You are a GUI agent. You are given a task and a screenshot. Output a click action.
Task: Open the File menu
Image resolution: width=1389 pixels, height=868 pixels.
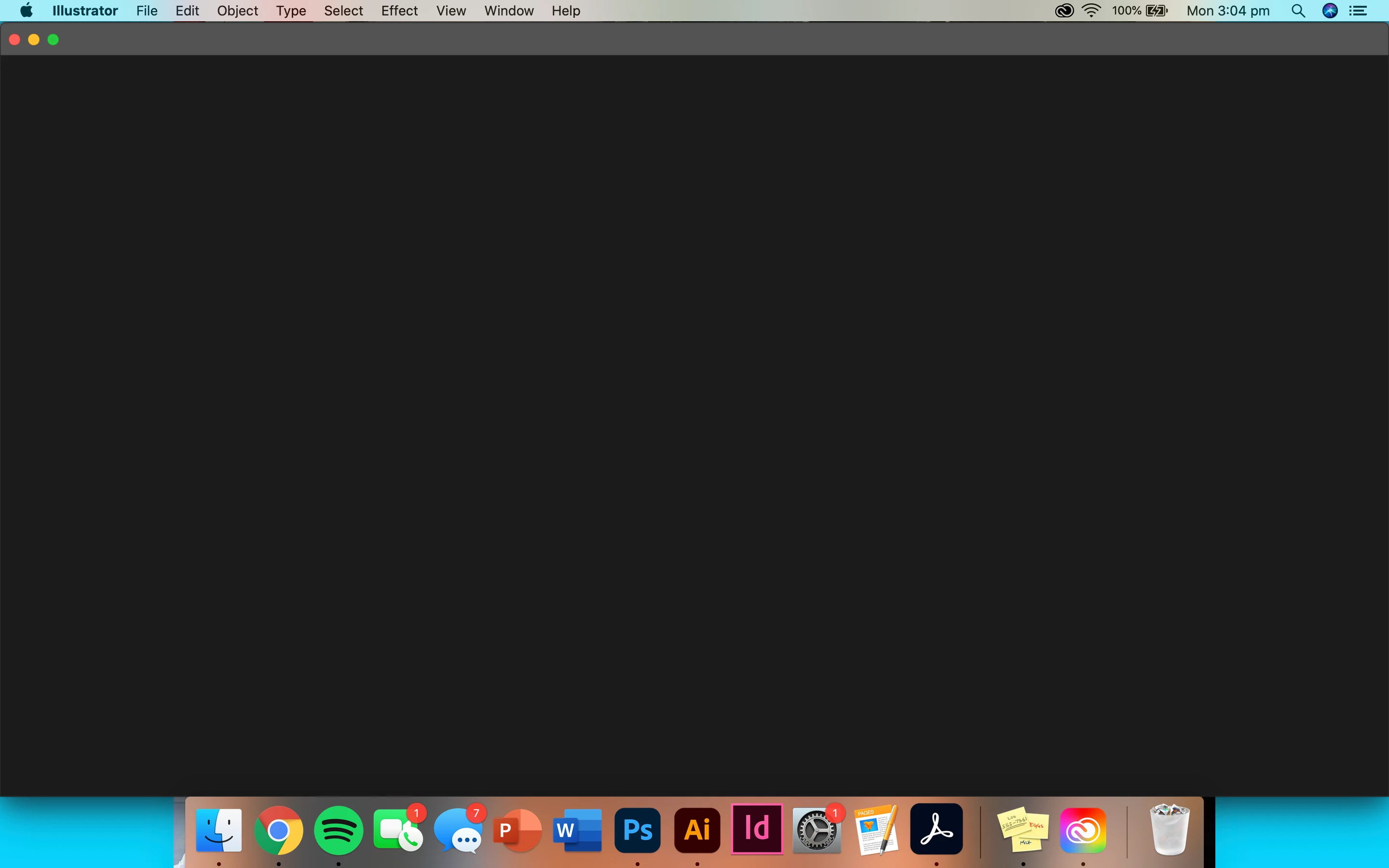pos(146,11)
